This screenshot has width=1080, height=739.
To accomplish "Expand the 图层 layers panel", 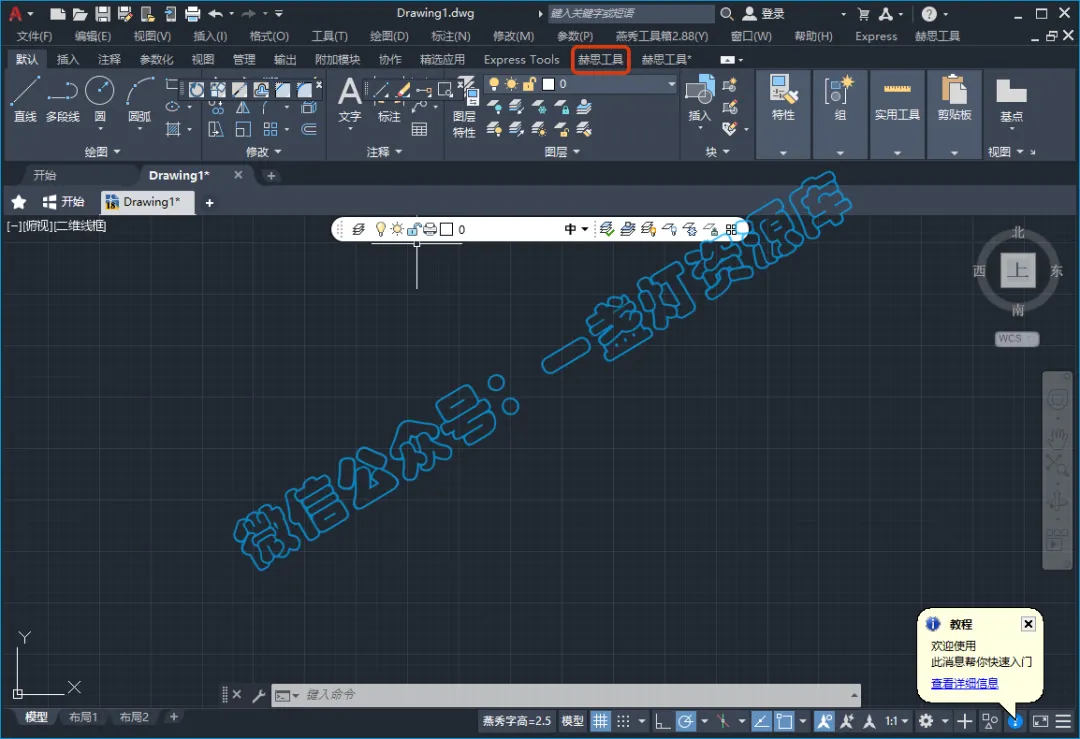I will (562, 152).
